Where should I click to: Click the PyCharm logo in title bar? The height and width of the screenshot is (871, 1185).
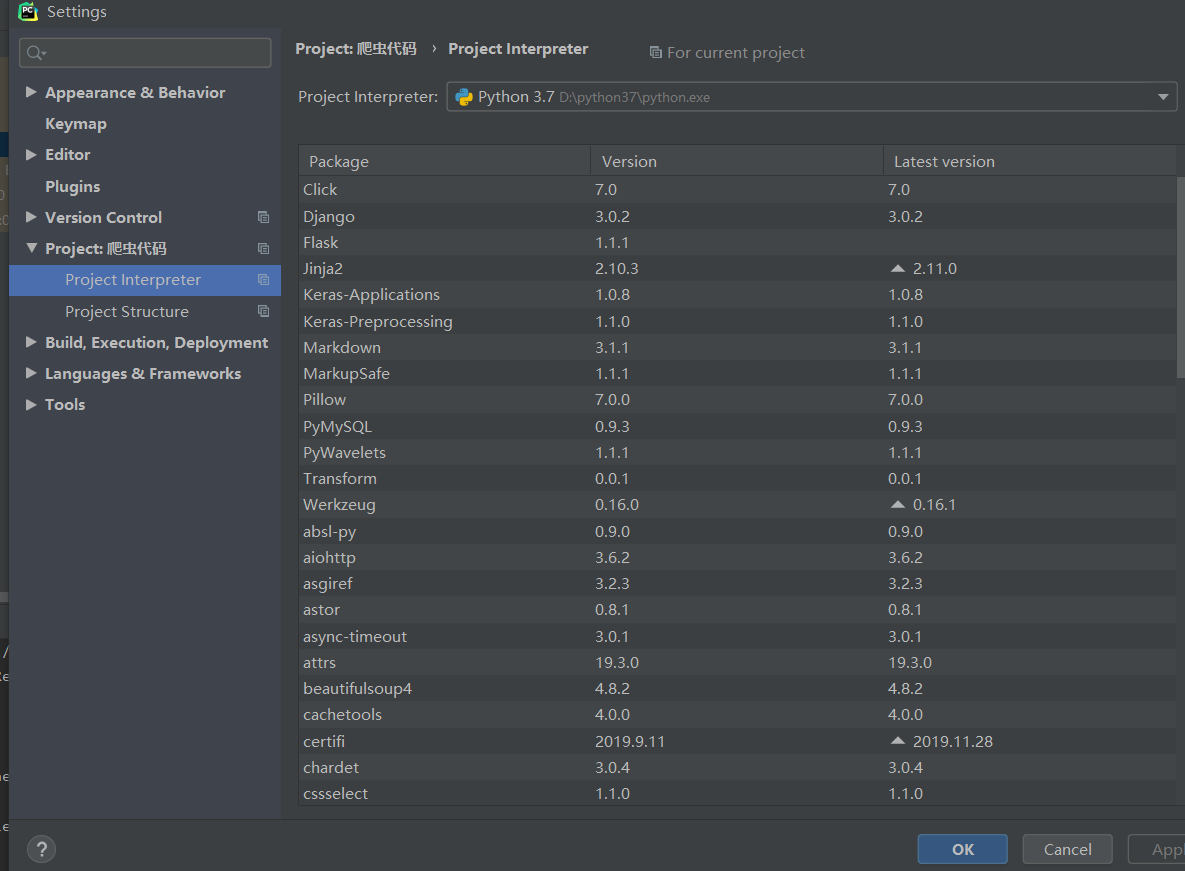[28, 11]
